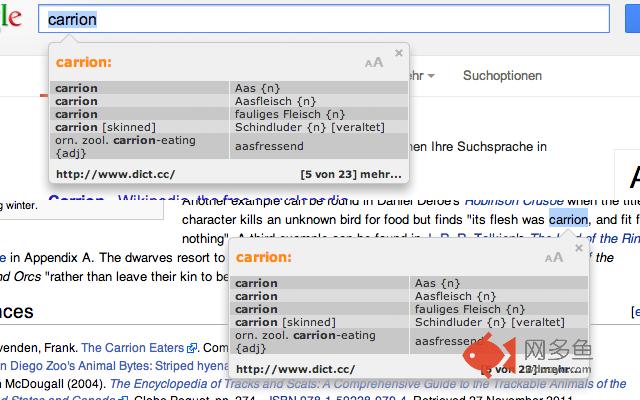The image size is (640, 400).
Task: Click the Google search box containing carrion
Action: click(324, 19)
